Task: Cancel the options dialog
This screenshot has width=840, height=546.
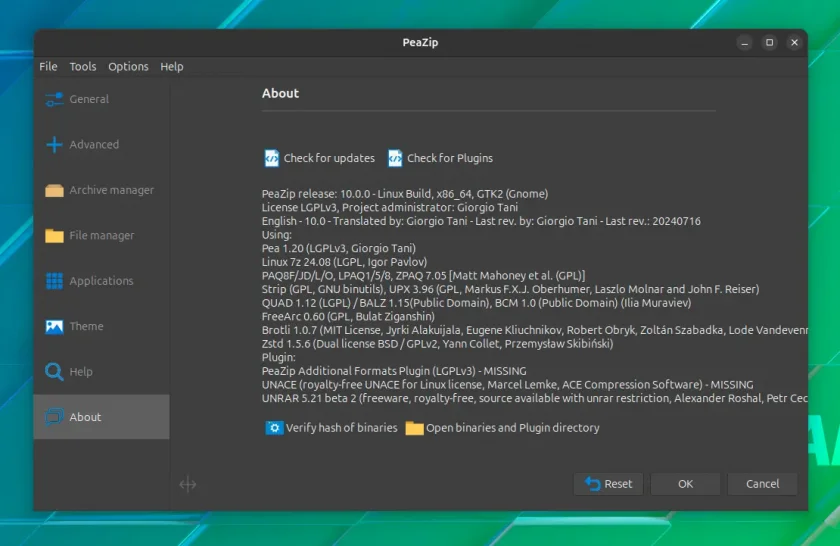Action: tap(762, 484)
